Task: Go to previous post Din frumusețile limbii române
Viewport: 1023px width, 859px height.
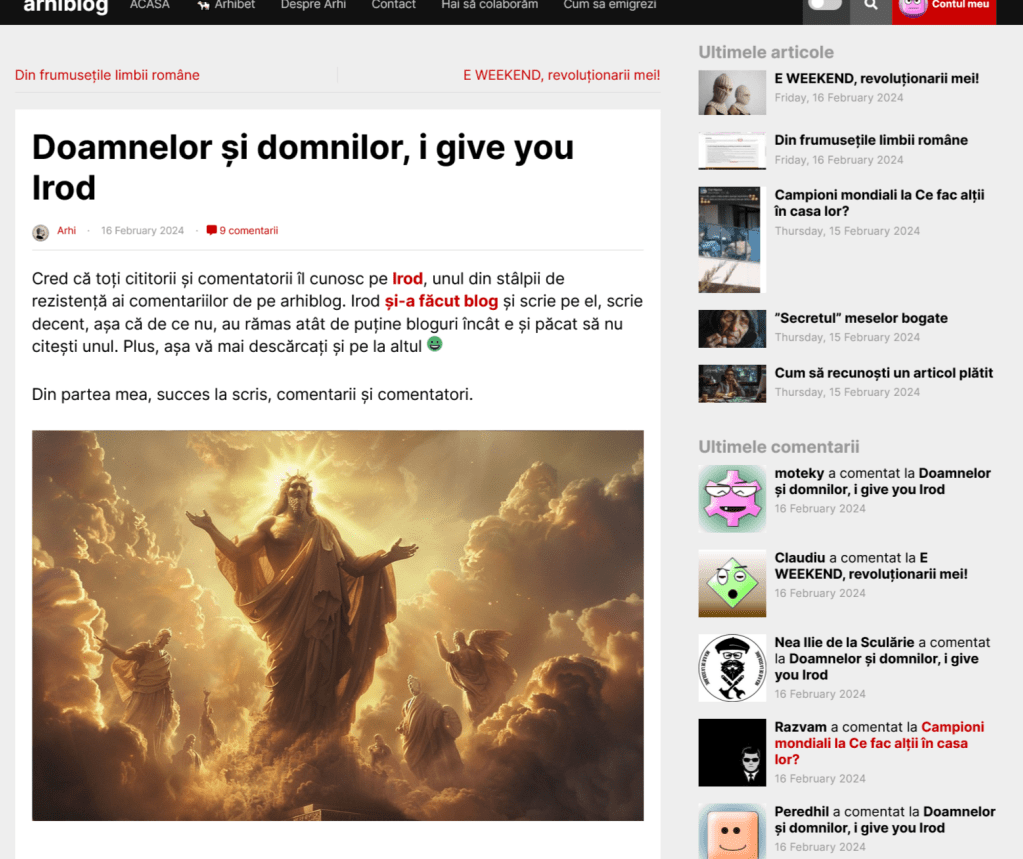Action: [107, 75]
